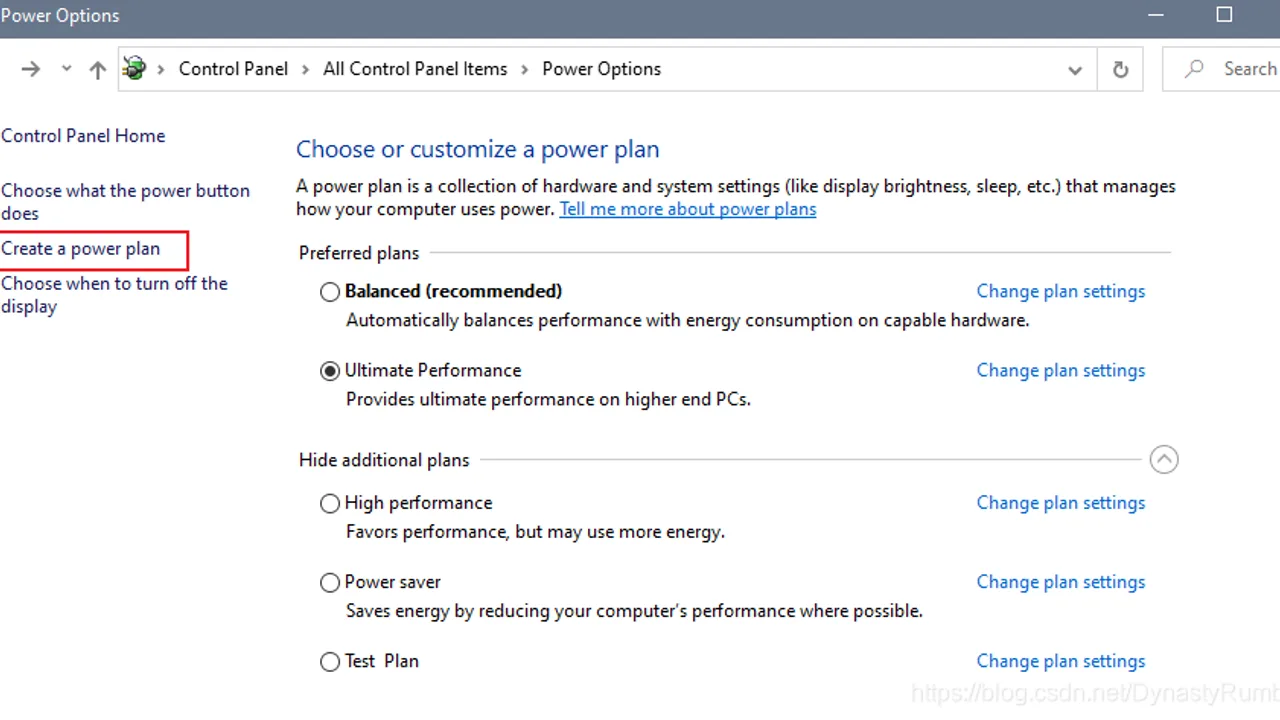Select the Power saver plan
1280x720 pixels.
330,583
